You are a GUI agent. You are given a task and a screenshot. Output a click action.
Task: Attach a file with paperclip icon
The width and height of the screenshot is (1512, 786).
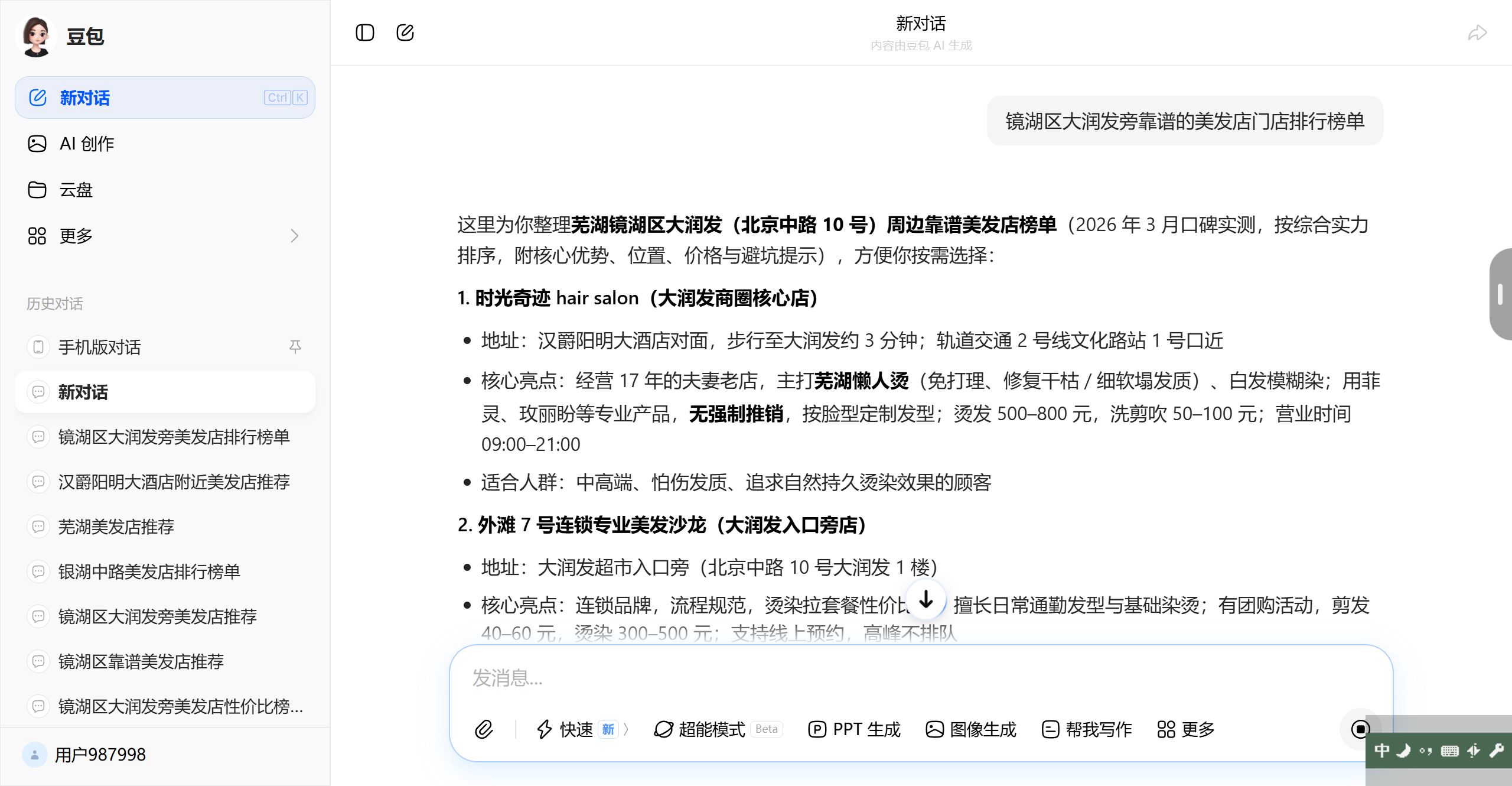[484, 729]
